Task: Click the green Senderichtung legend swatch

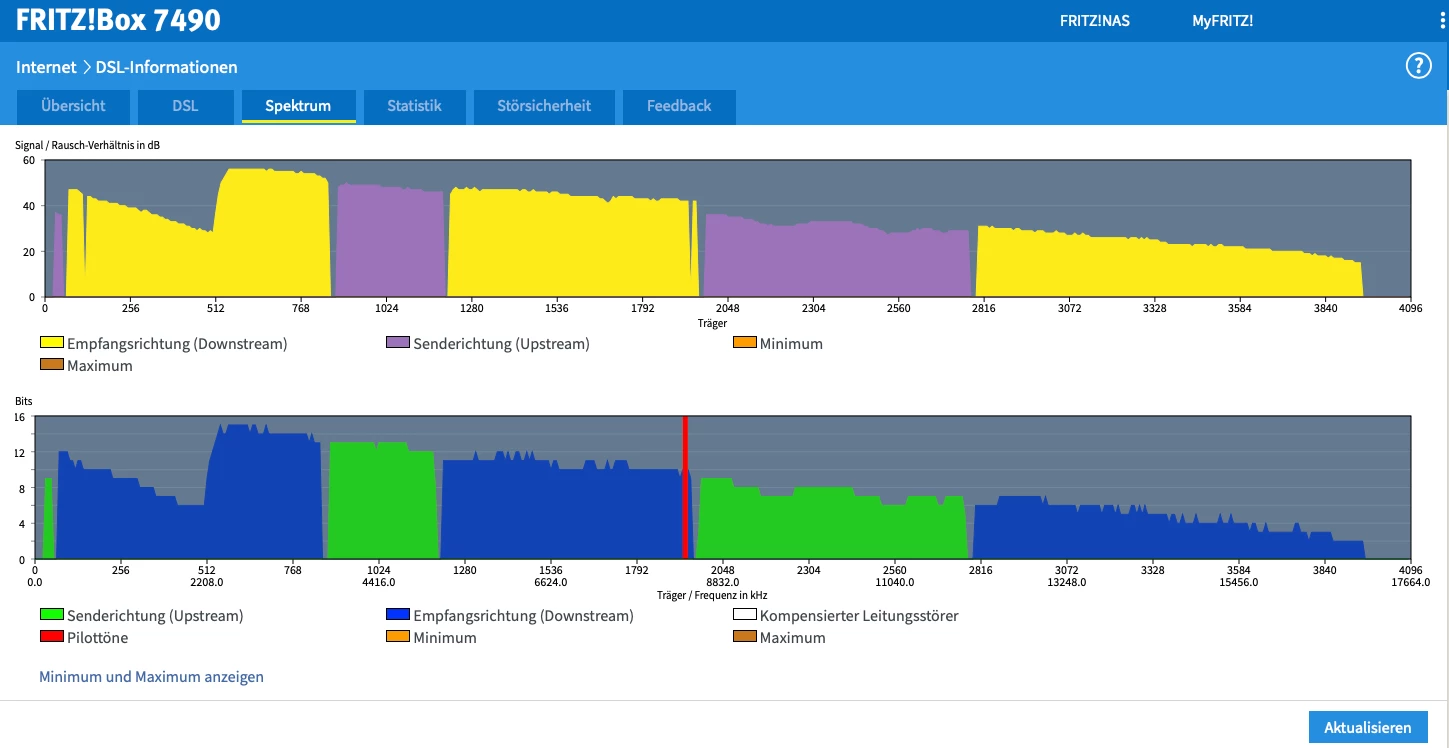Action: click(52, 615)
